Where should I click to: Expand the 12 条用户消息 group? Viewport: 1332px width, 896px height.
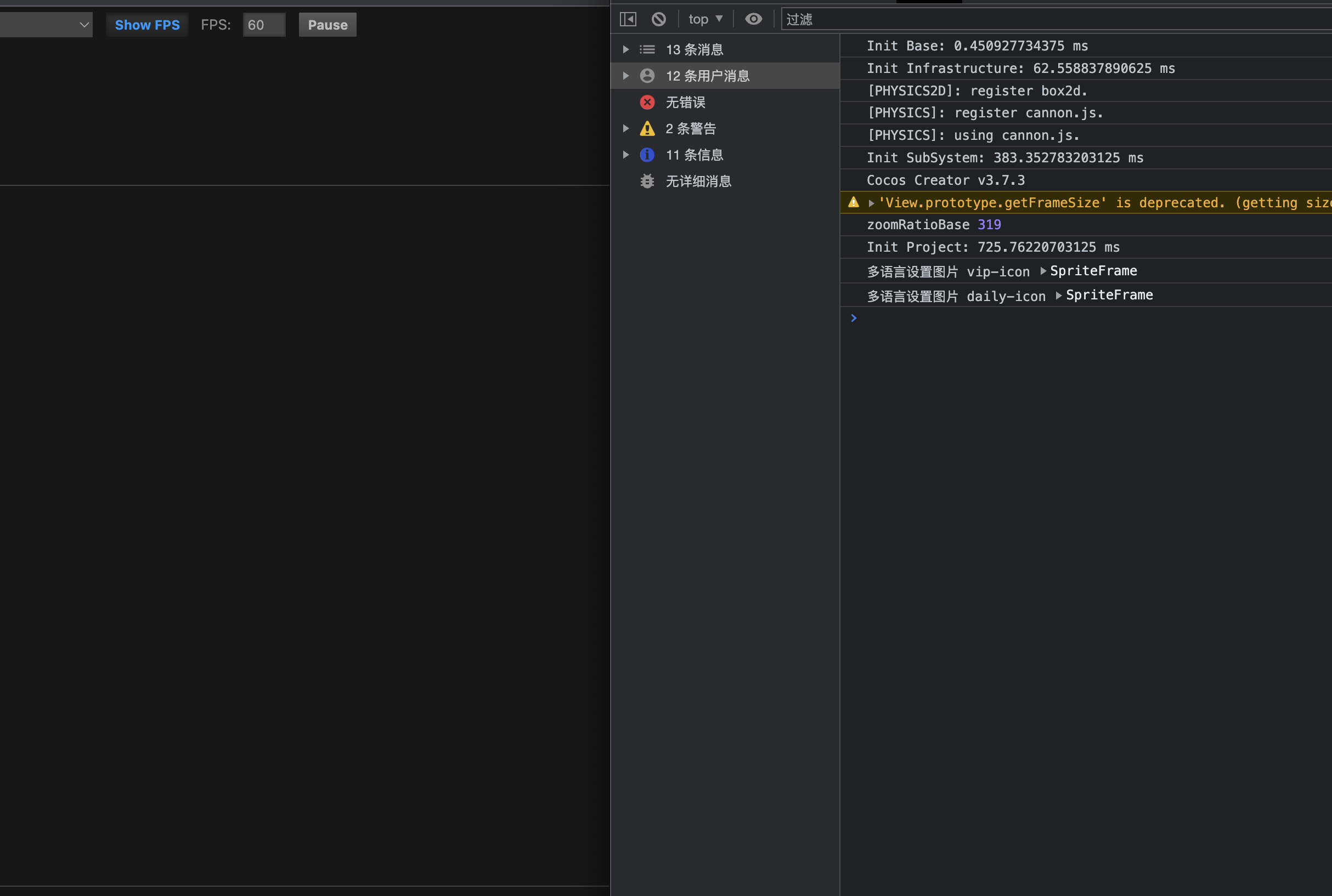[626, 76]
